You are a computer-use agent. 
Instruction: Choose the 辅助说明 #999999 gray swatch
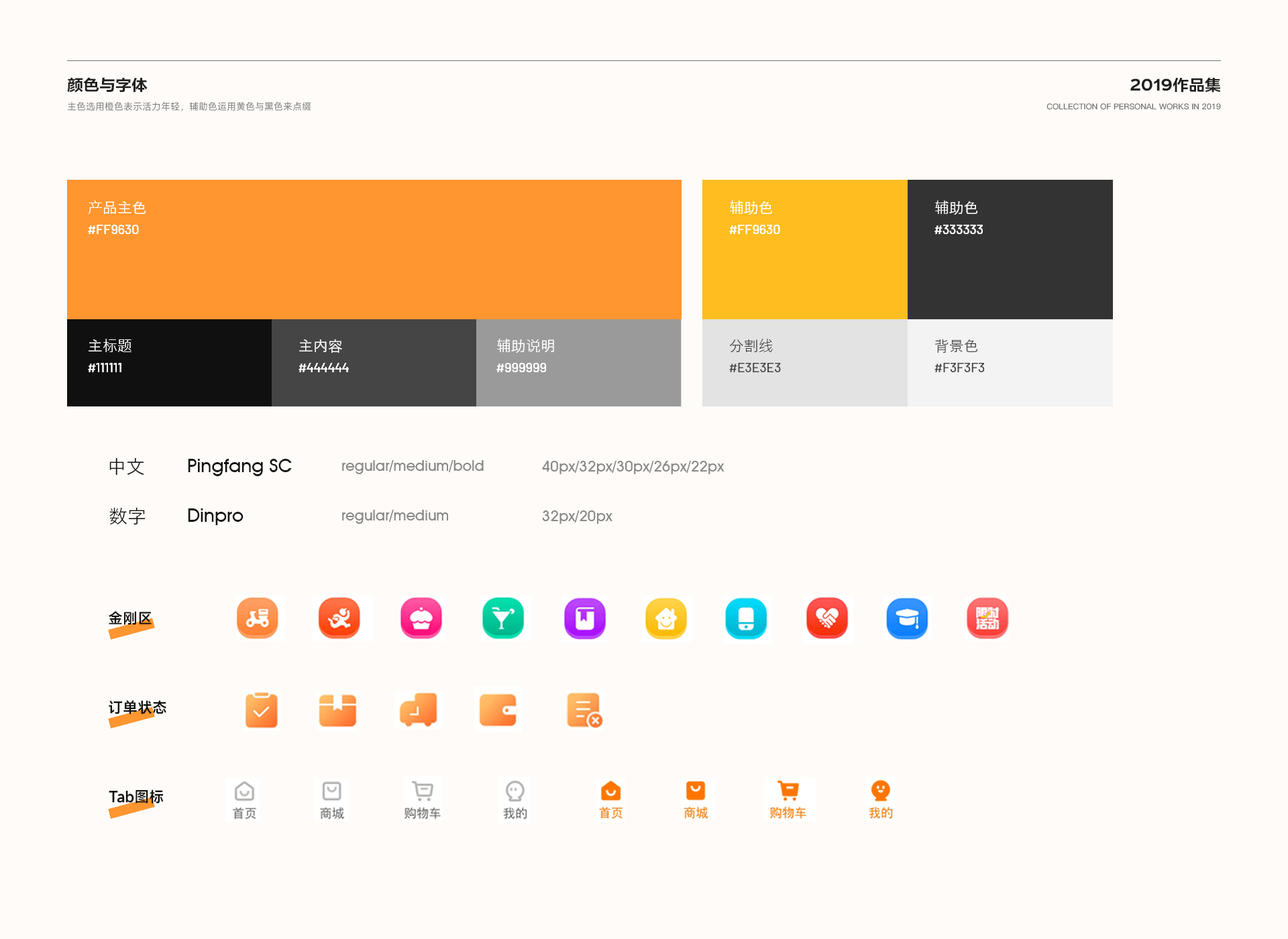[579, 363]
